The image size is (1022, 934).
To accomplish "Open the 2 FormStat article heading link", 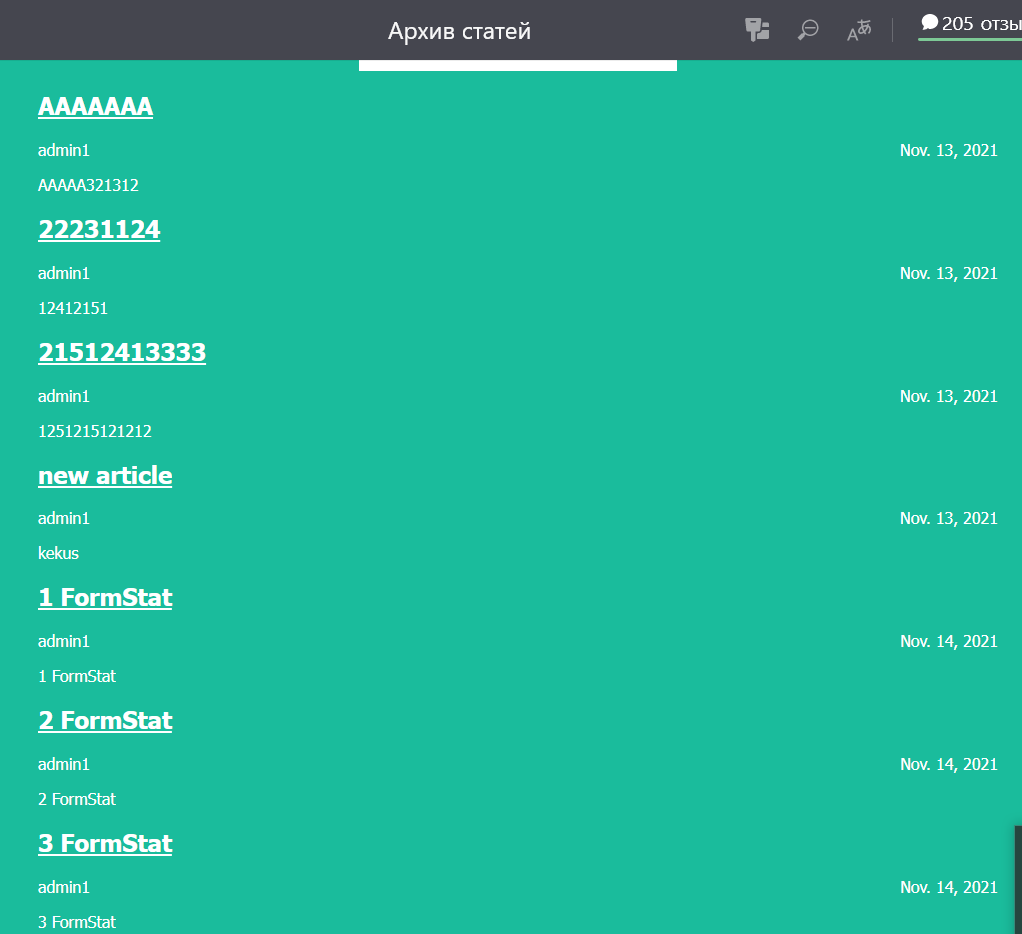I will [x=105, y=721].
